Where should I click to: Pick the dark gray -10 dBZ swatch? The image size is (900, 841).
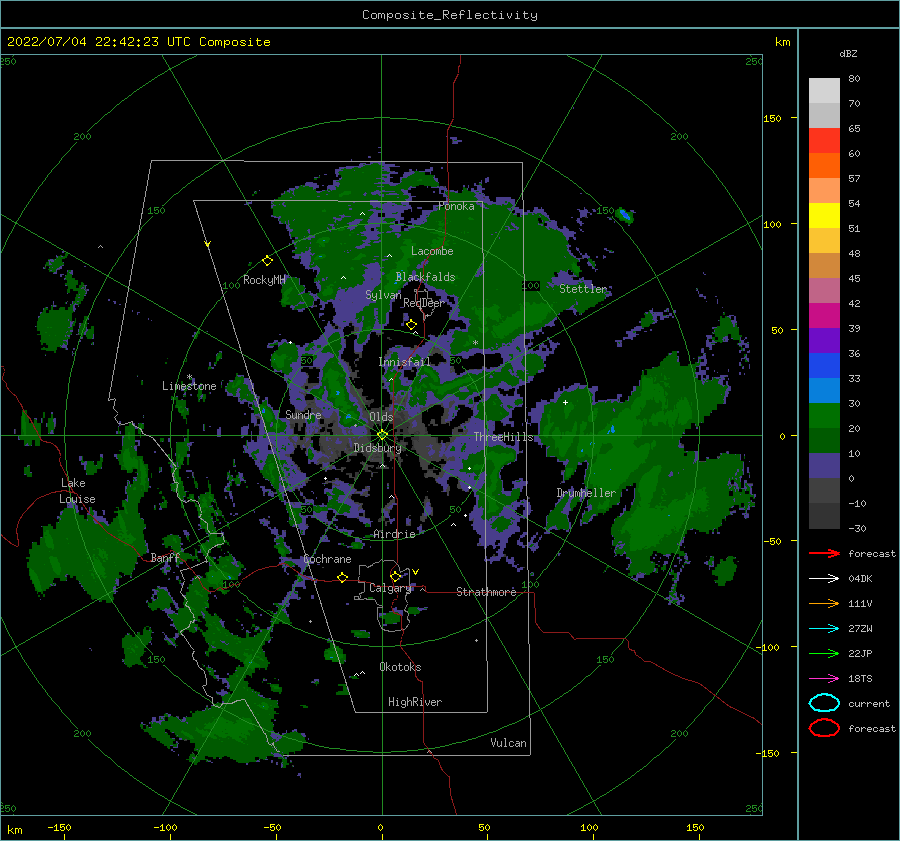pos(824,516)
